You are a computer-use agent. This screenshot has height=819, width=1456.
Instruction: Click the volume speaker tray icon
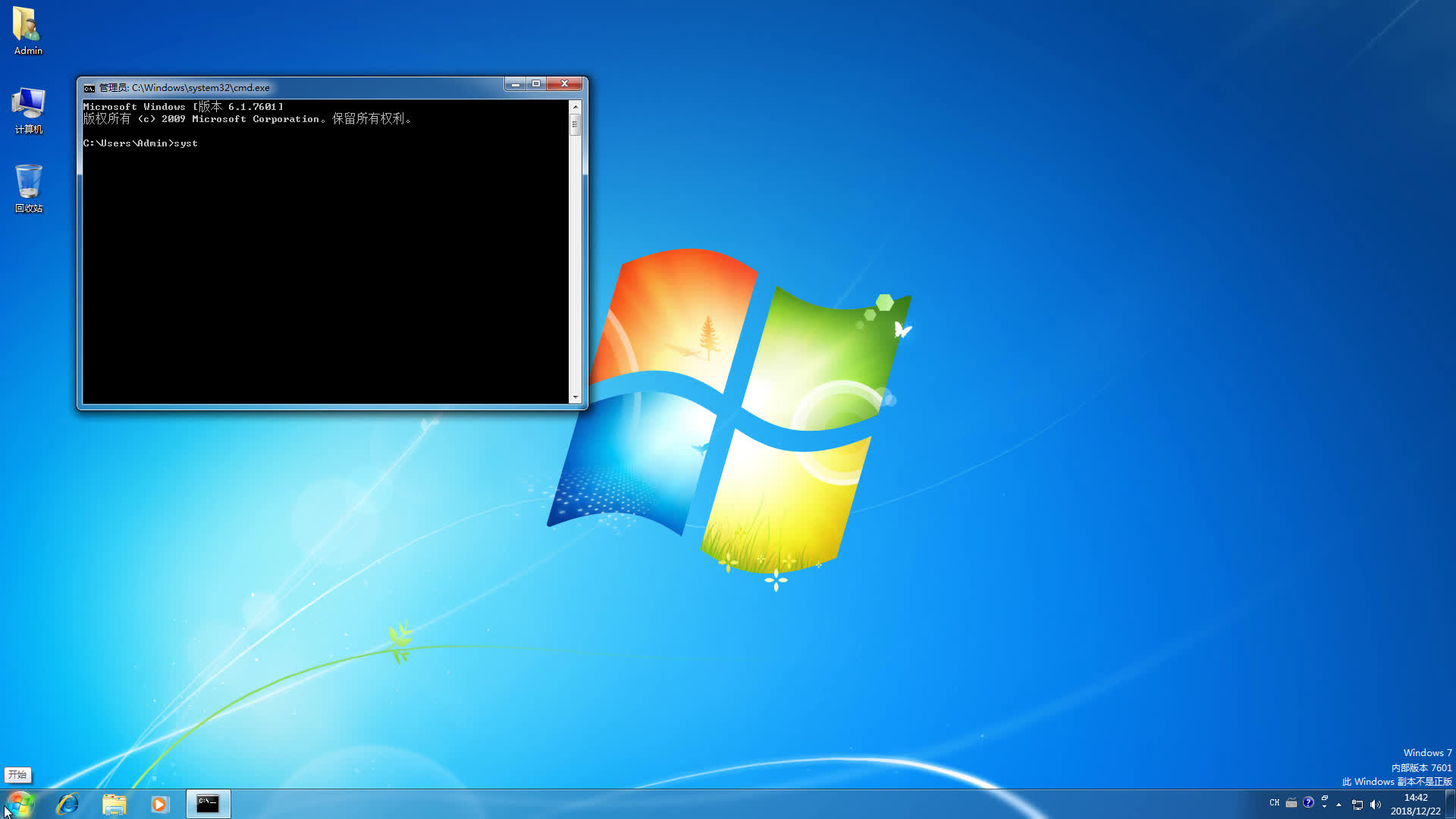click(1376, 805)
